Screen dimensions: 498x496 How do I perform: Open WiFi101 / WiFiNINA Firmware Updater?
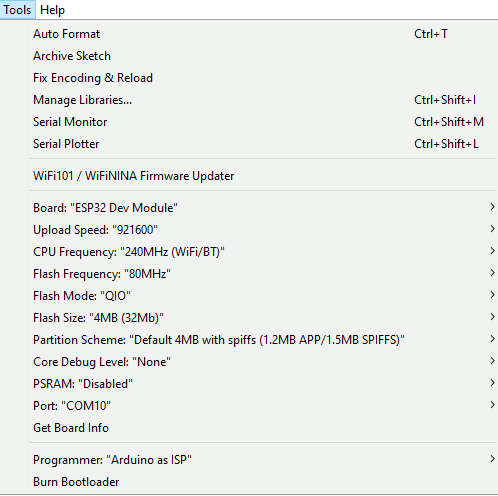pos(263,176)
